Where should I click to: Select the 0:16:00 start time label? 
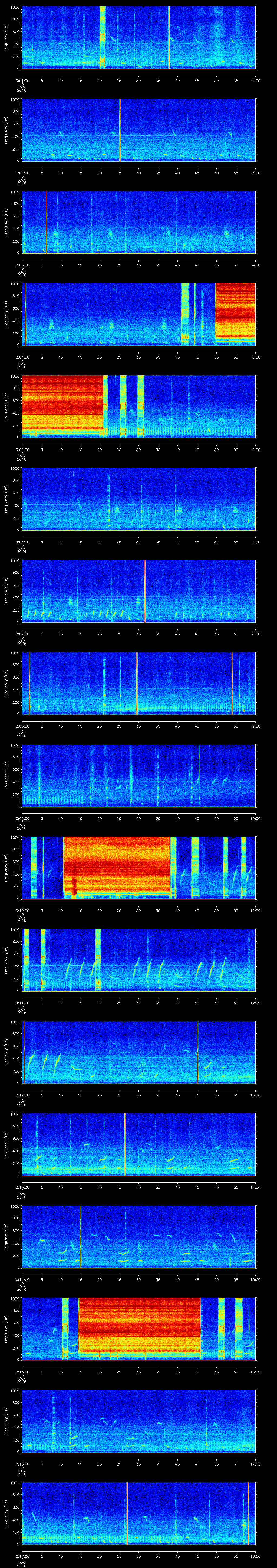[22, 1464]
